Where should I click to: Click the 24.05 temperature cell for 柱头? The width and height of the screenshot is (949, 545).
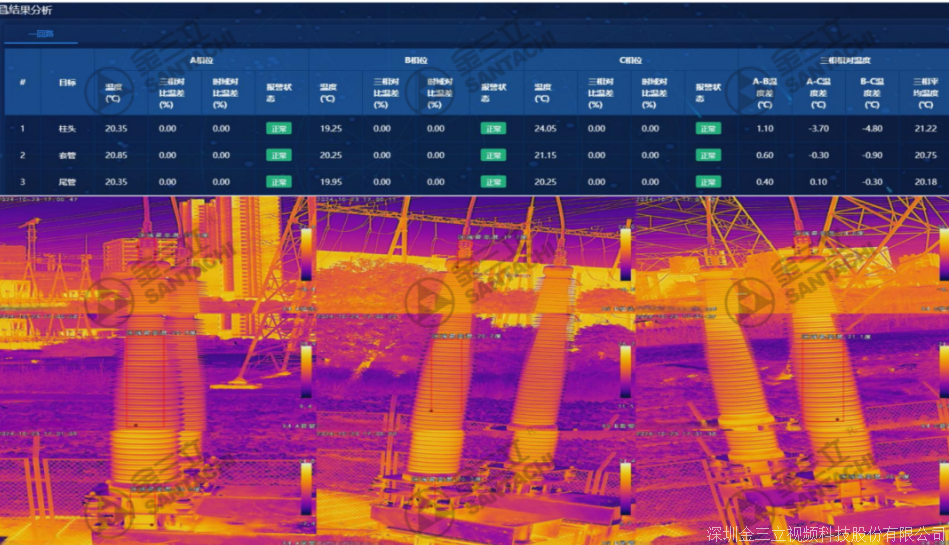pyautogui.click(x=545, y=129)
